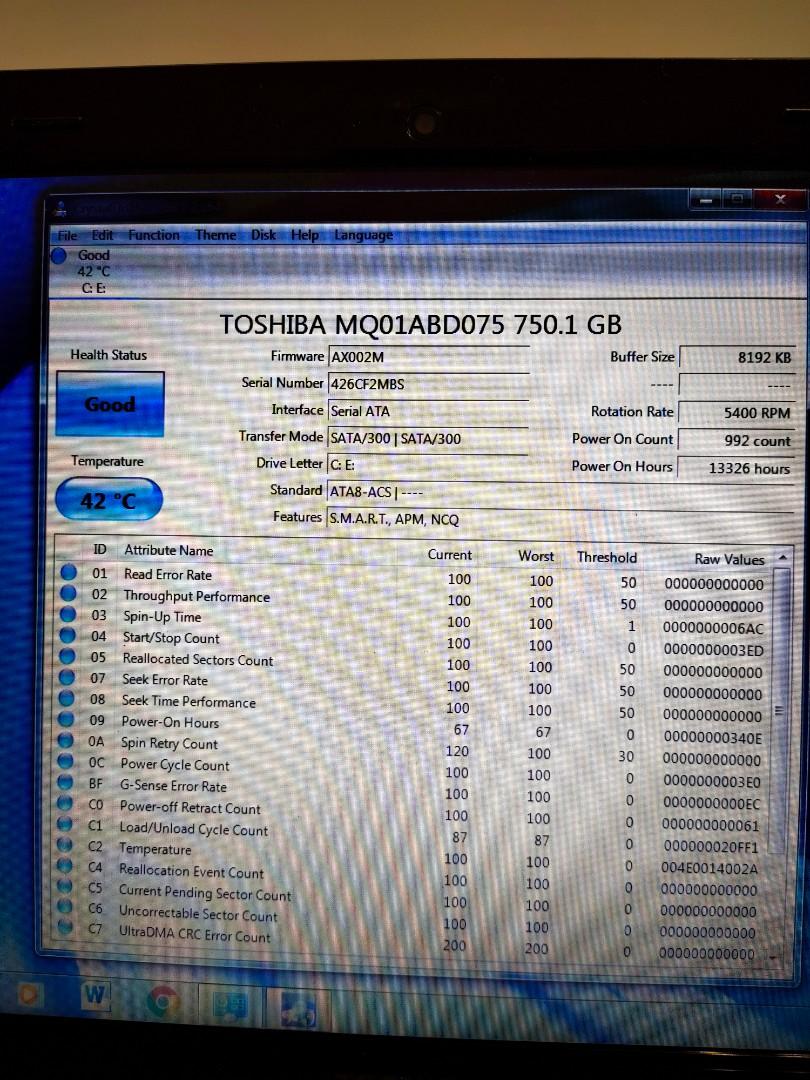Click the Attribute Name column header
810x1080 pixels.
pos(169,550)
